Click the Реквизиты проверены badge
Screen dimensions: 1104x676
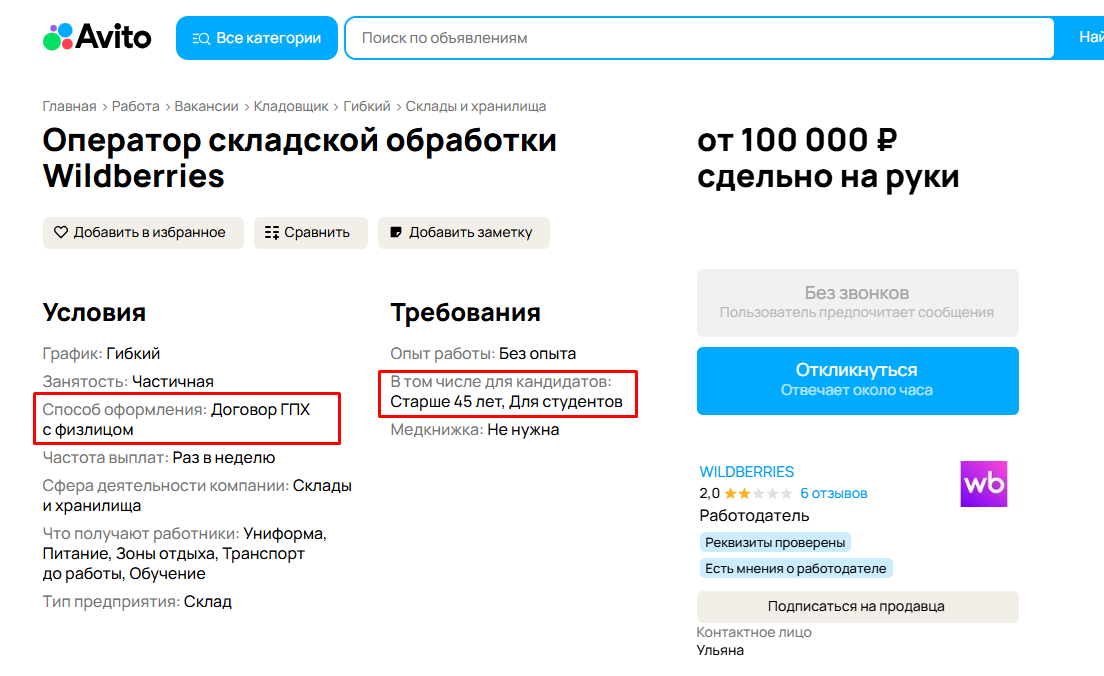775,542
